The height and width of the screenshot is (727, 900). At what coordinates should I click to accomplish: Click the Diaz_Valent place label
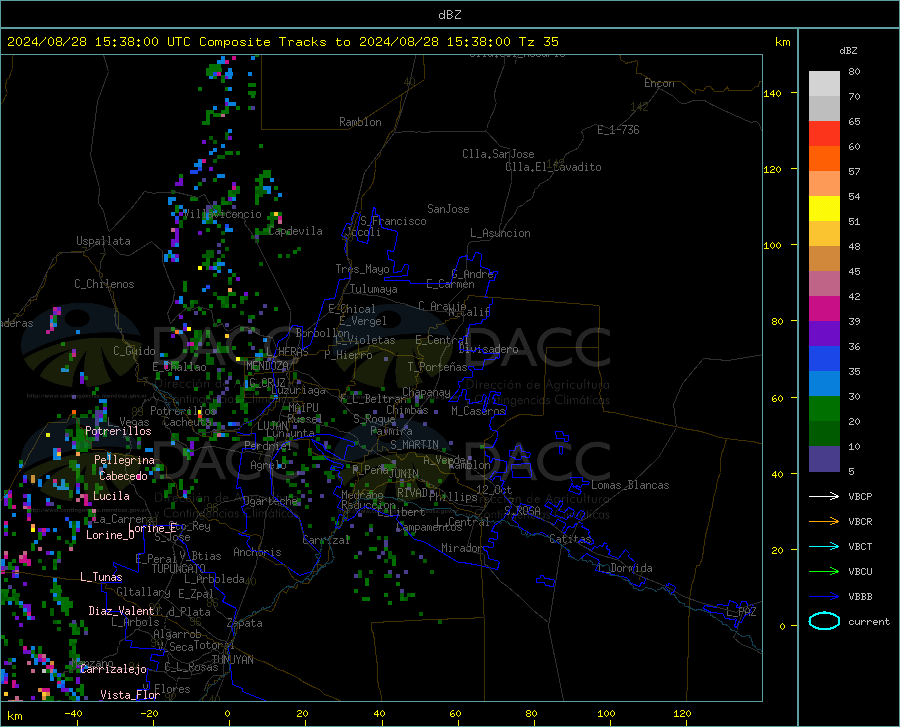tap(121, 611)
